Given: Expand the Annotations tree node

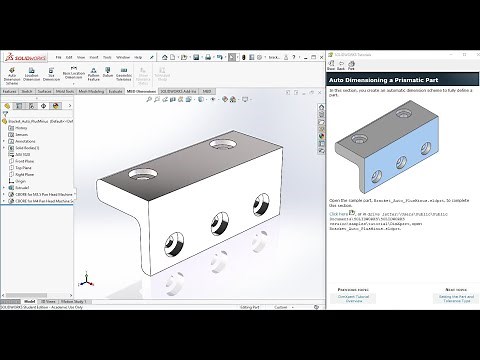Looking at the screenshot, I should pos(4,141).
